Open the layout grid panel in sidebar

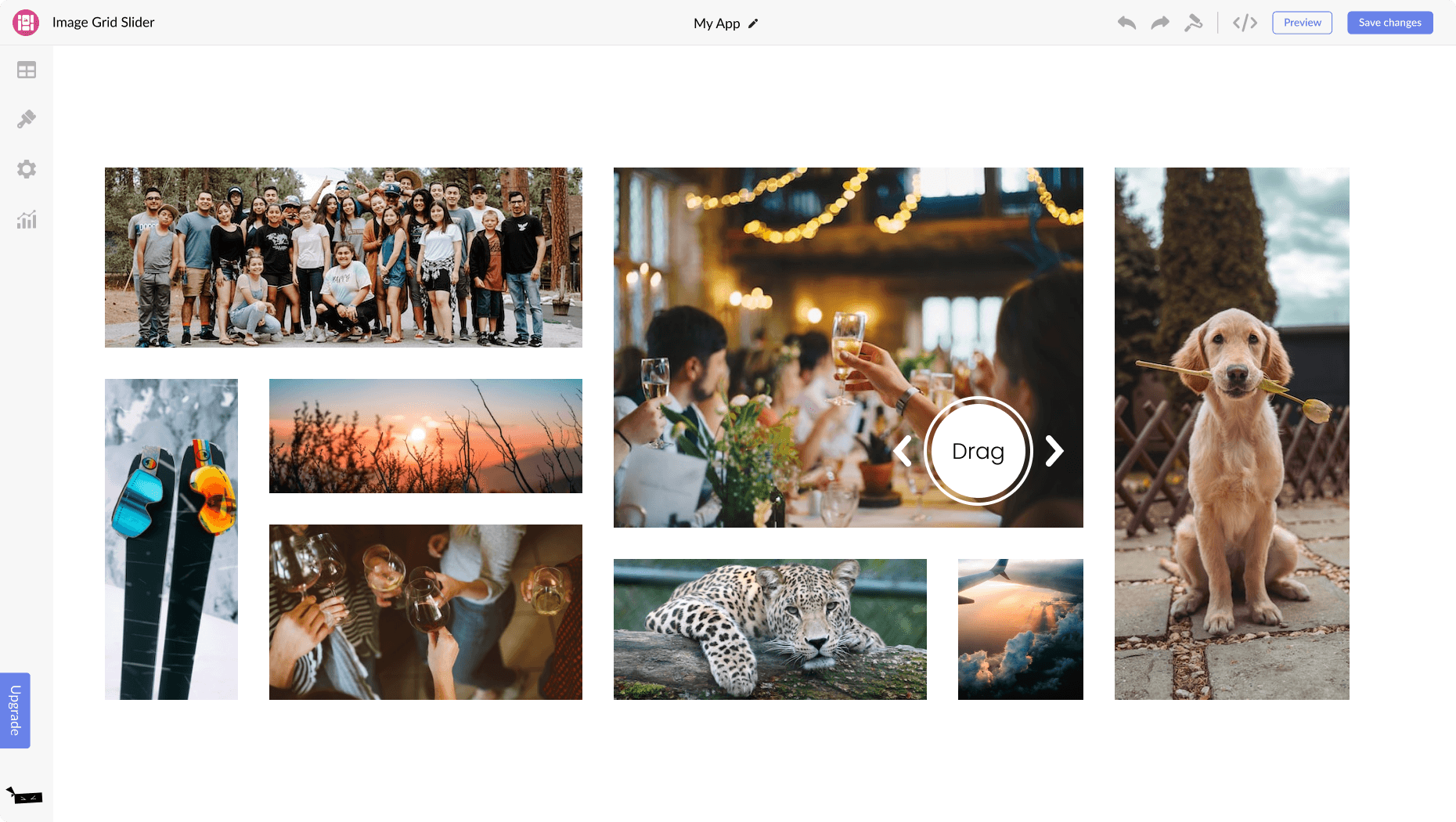coord(27,70)
